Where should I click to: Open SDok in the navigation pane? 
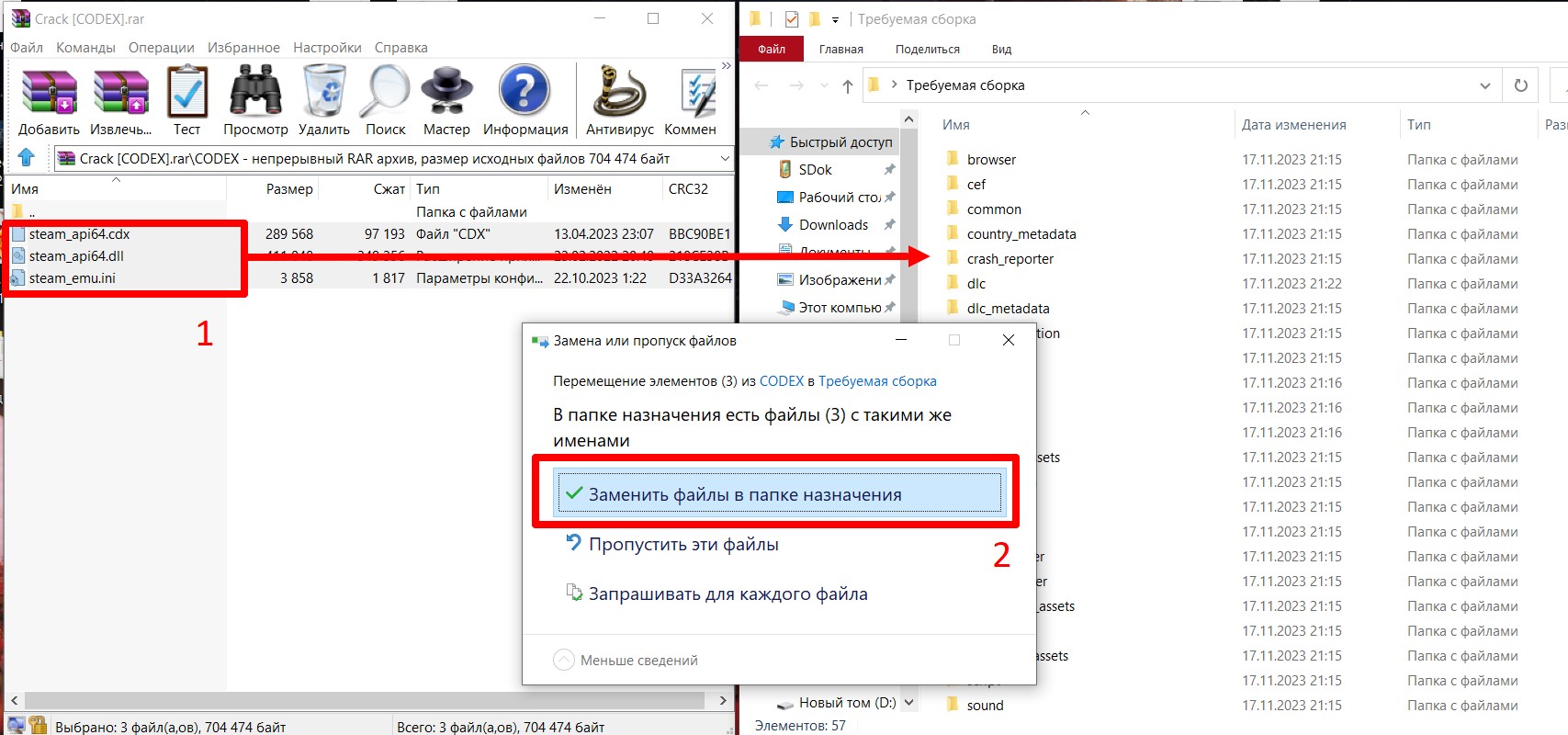tap(806, 170)
